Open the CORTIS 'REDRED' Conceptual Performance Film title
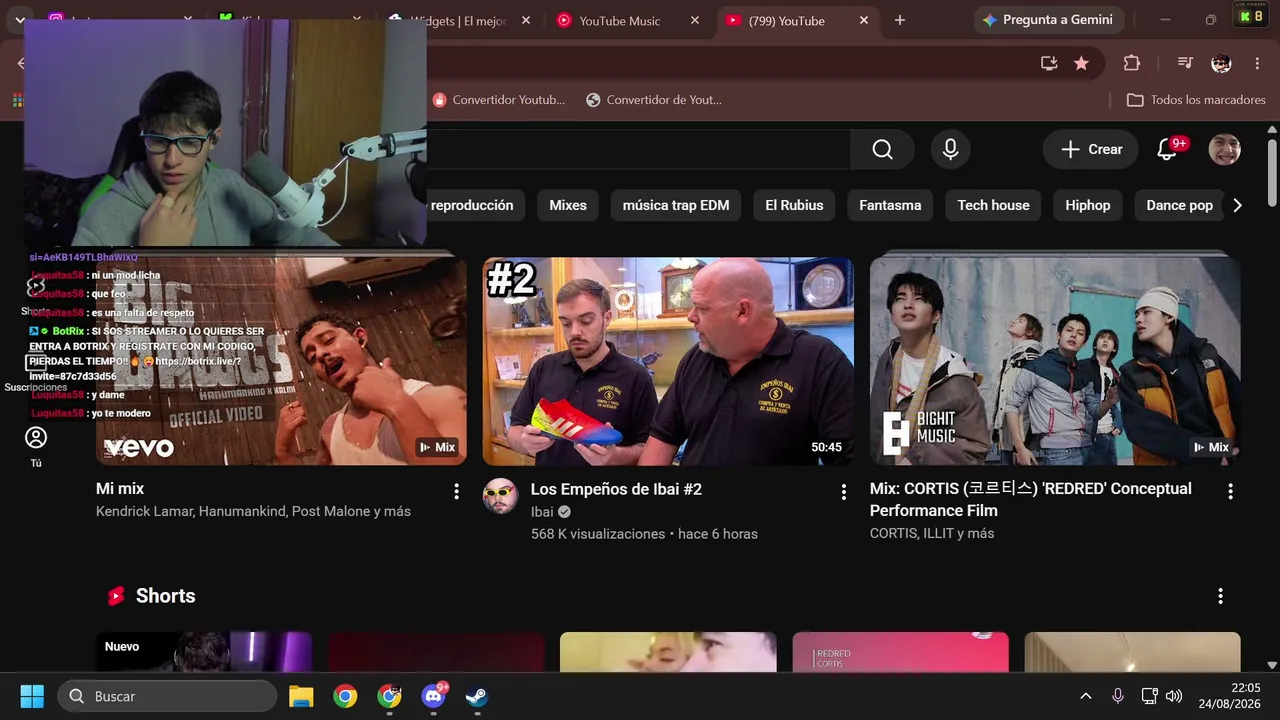Screen dimensions: 1280x720 [1031, 499]
